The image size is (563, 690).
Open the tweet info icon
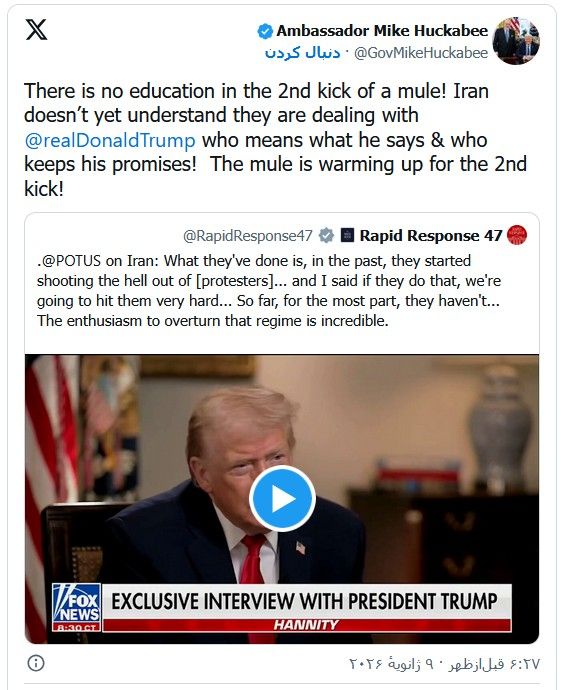36,663
